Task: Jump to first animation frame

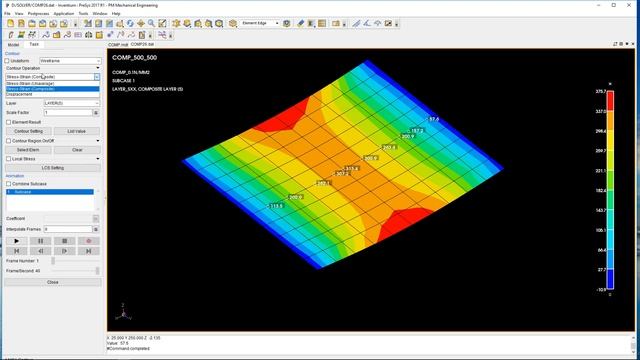Action: point(17,251)
